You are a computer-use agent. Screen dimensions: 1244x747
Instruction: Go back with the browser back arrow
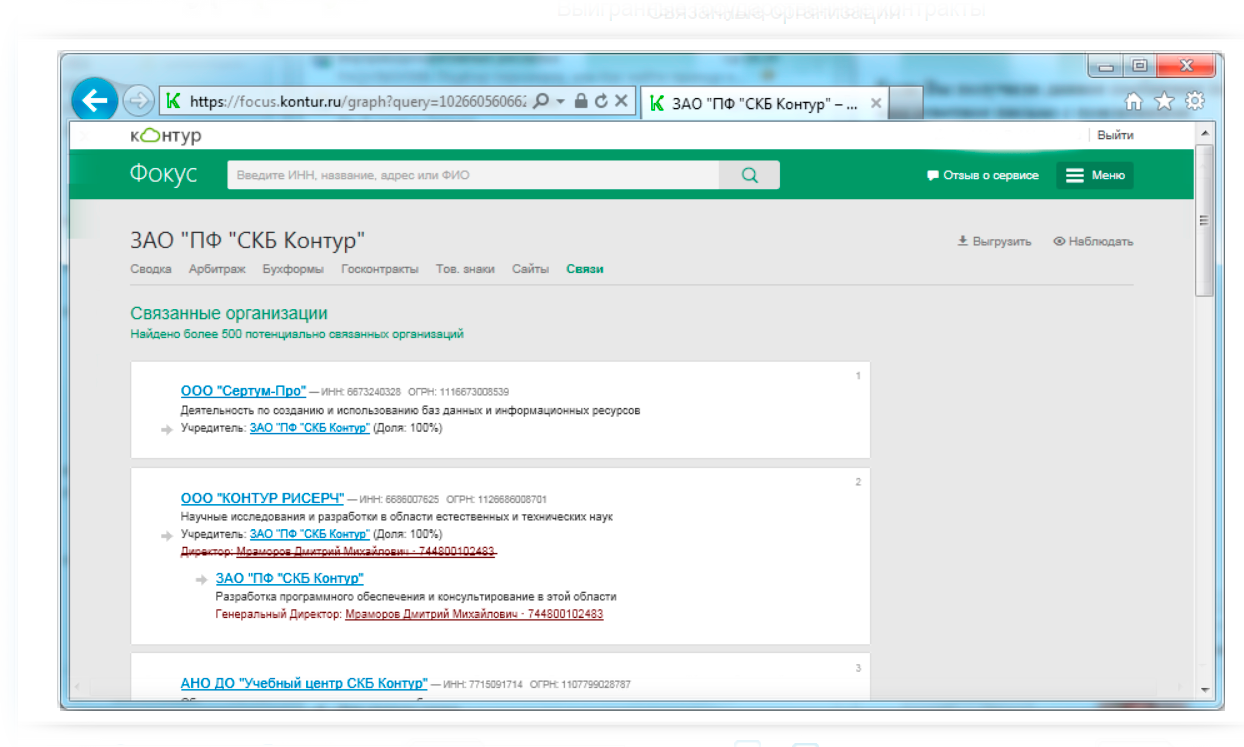(94, 100)
